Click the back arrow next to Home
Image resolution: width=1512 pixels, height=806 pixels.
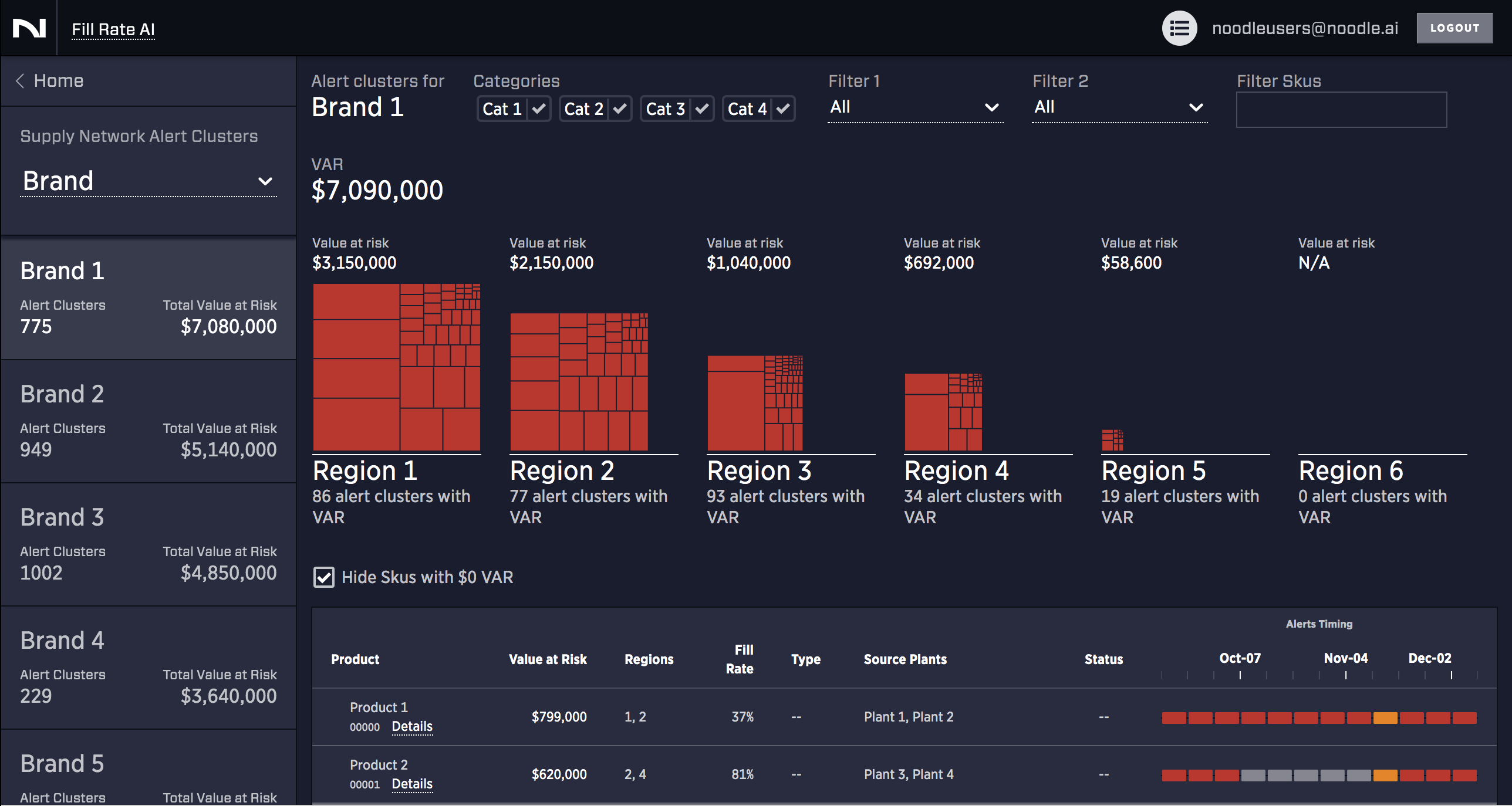pyautogui.click(x=19, y=80)
